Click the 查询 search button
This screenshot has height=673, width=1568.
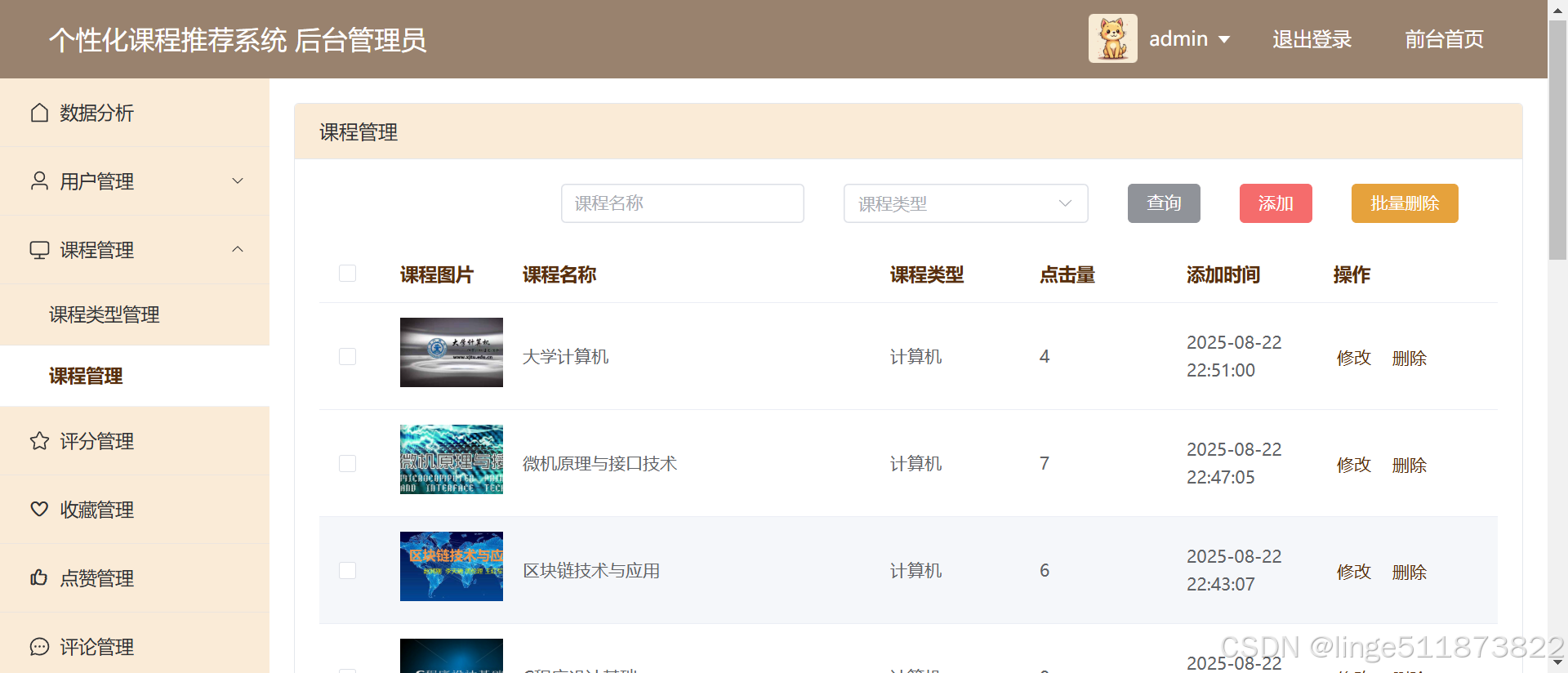(1164, 203)
